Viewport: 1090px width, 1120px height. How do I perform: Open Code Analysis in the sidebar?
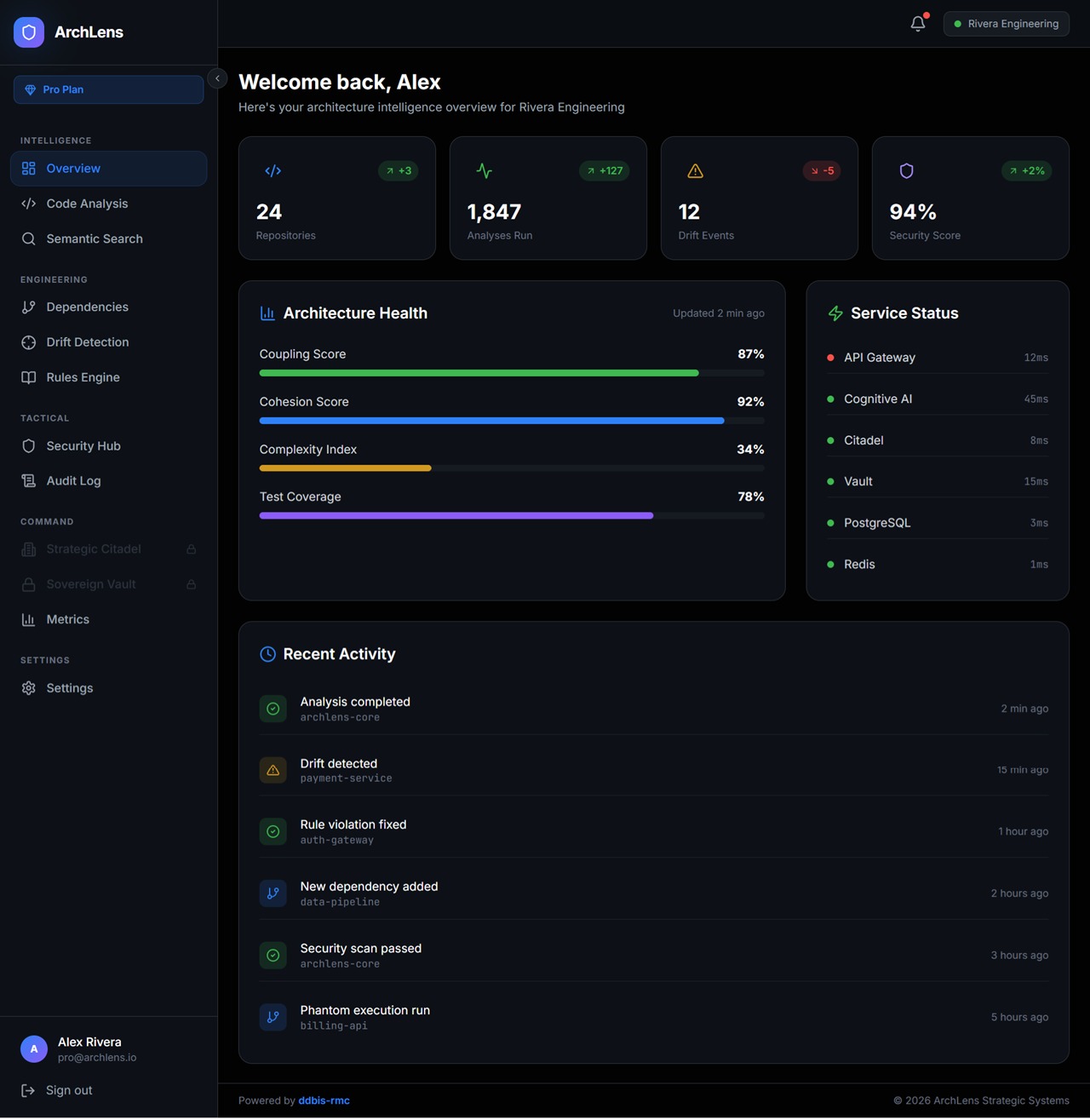pos(108,204)
